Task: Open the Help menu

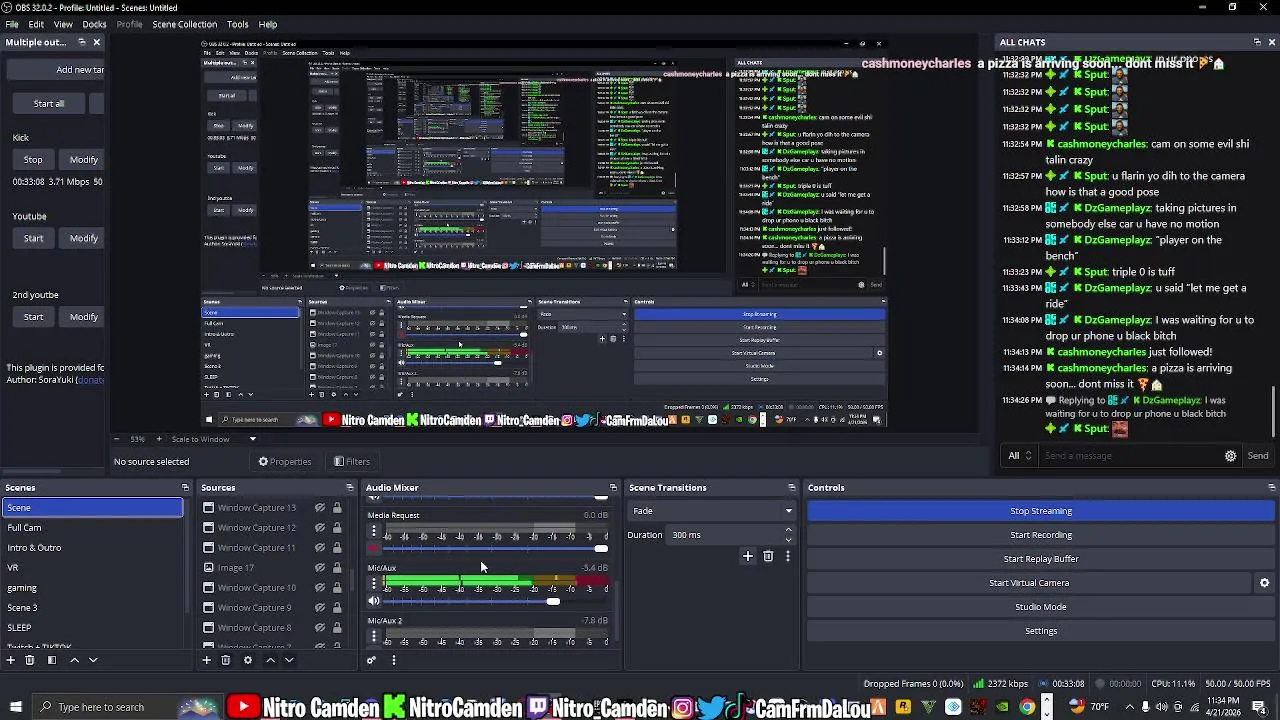Action: (x=268, y=24)
